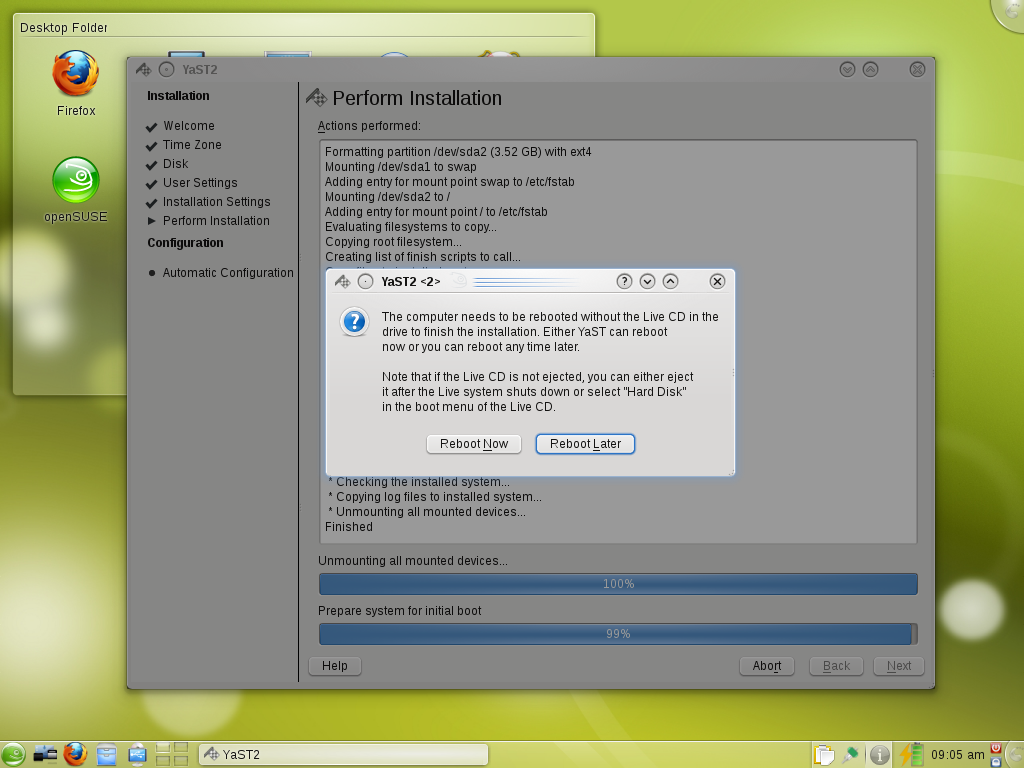Click the 100% unmounting progress bar

(618, 584)
